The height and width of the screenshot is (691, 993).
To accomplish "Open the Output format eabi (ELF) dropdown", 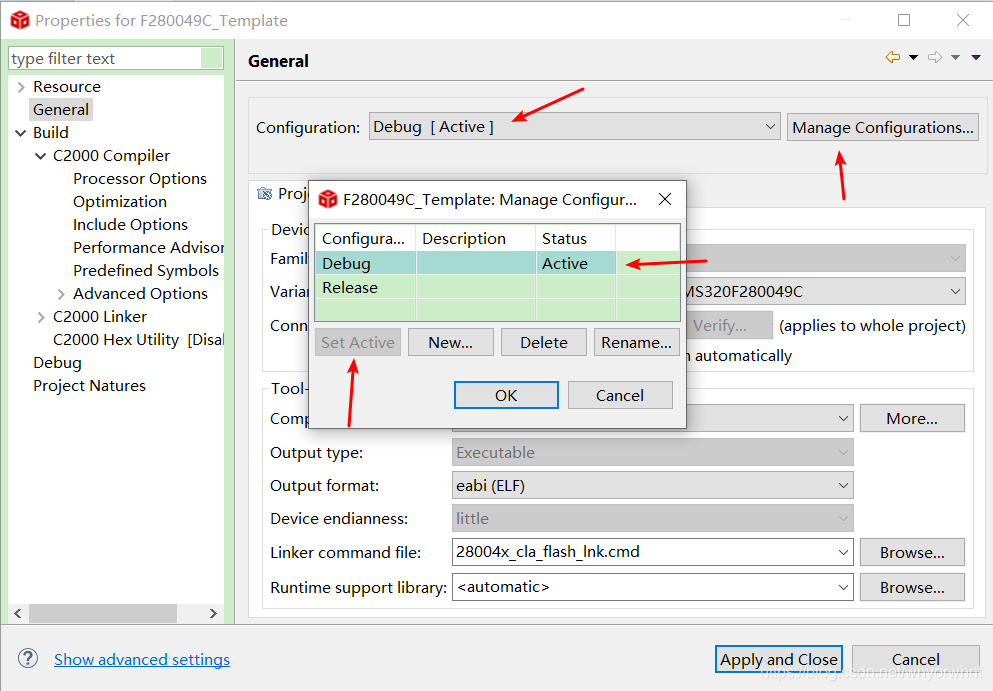I will coord(652,485).
